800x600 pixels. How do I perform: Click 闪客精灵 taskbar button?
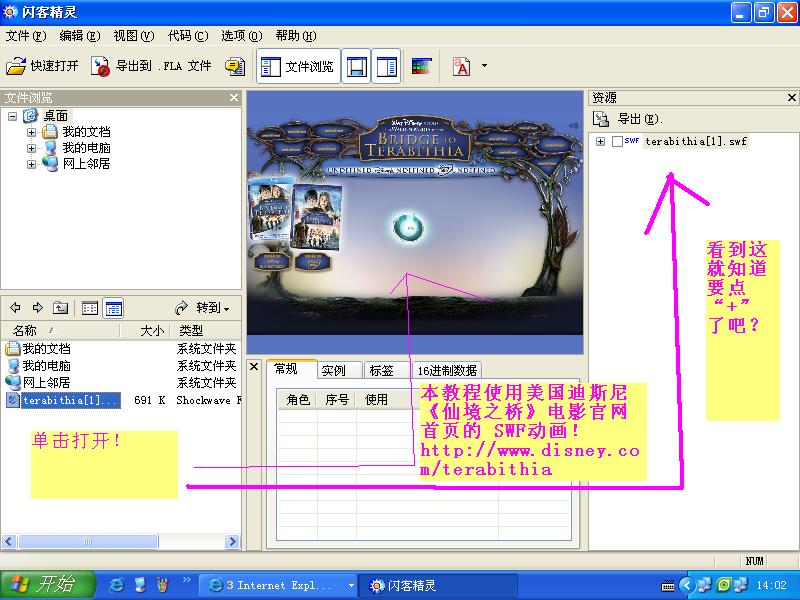click(x=438, y=585)
